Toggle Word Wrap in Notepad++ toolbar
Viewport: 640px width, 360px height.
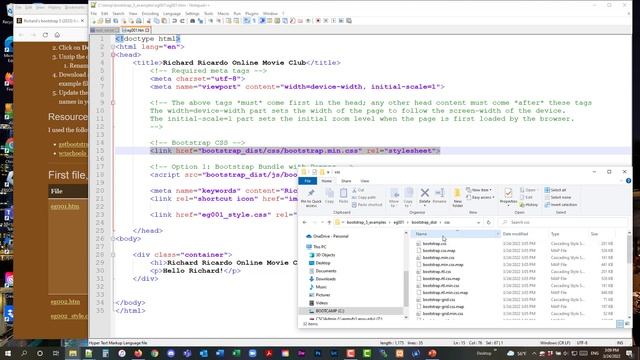point(246,21)
